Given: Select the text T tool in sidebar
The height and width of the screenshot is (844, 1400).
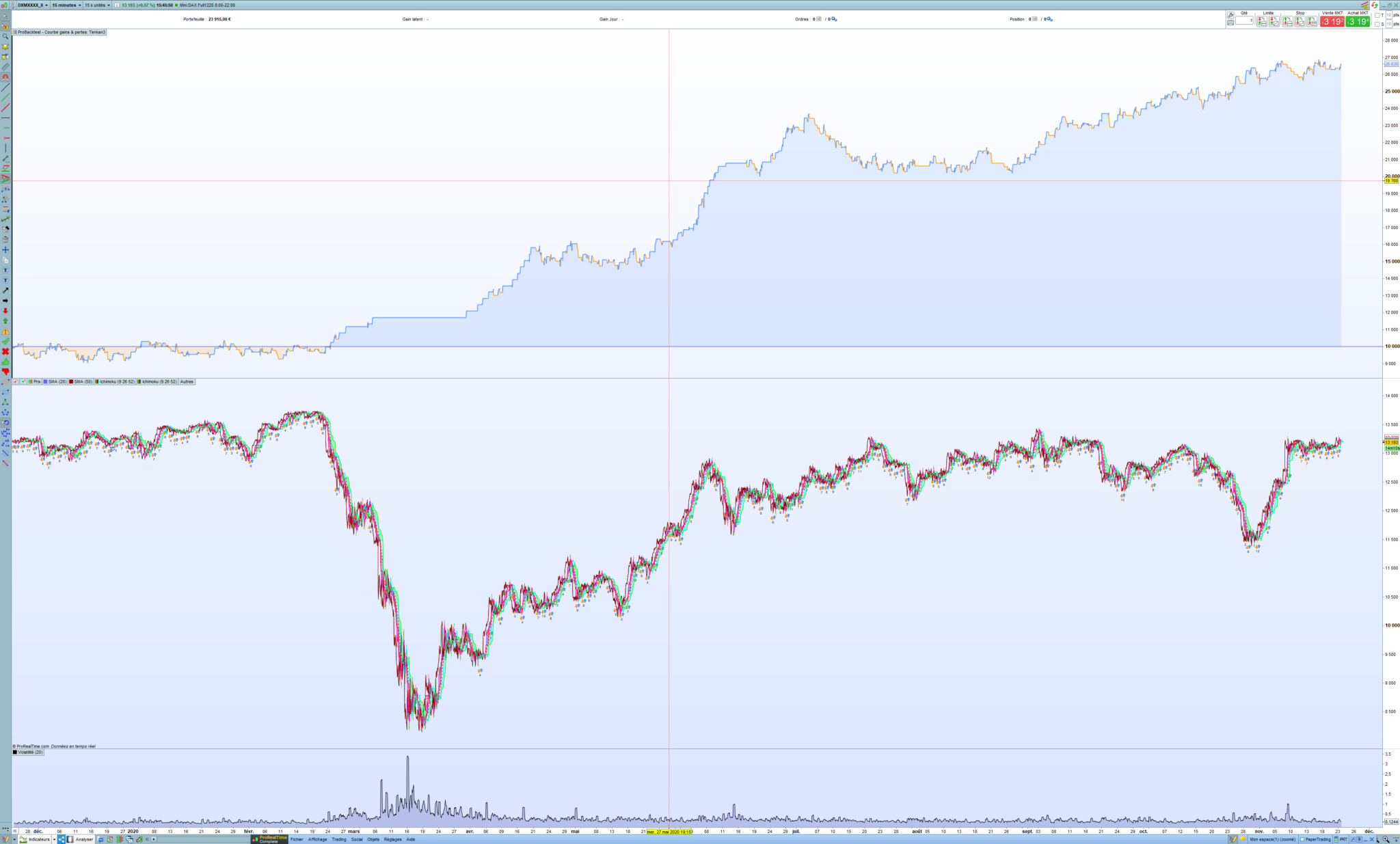Looking at the screenshot, I should coord(5,271).
